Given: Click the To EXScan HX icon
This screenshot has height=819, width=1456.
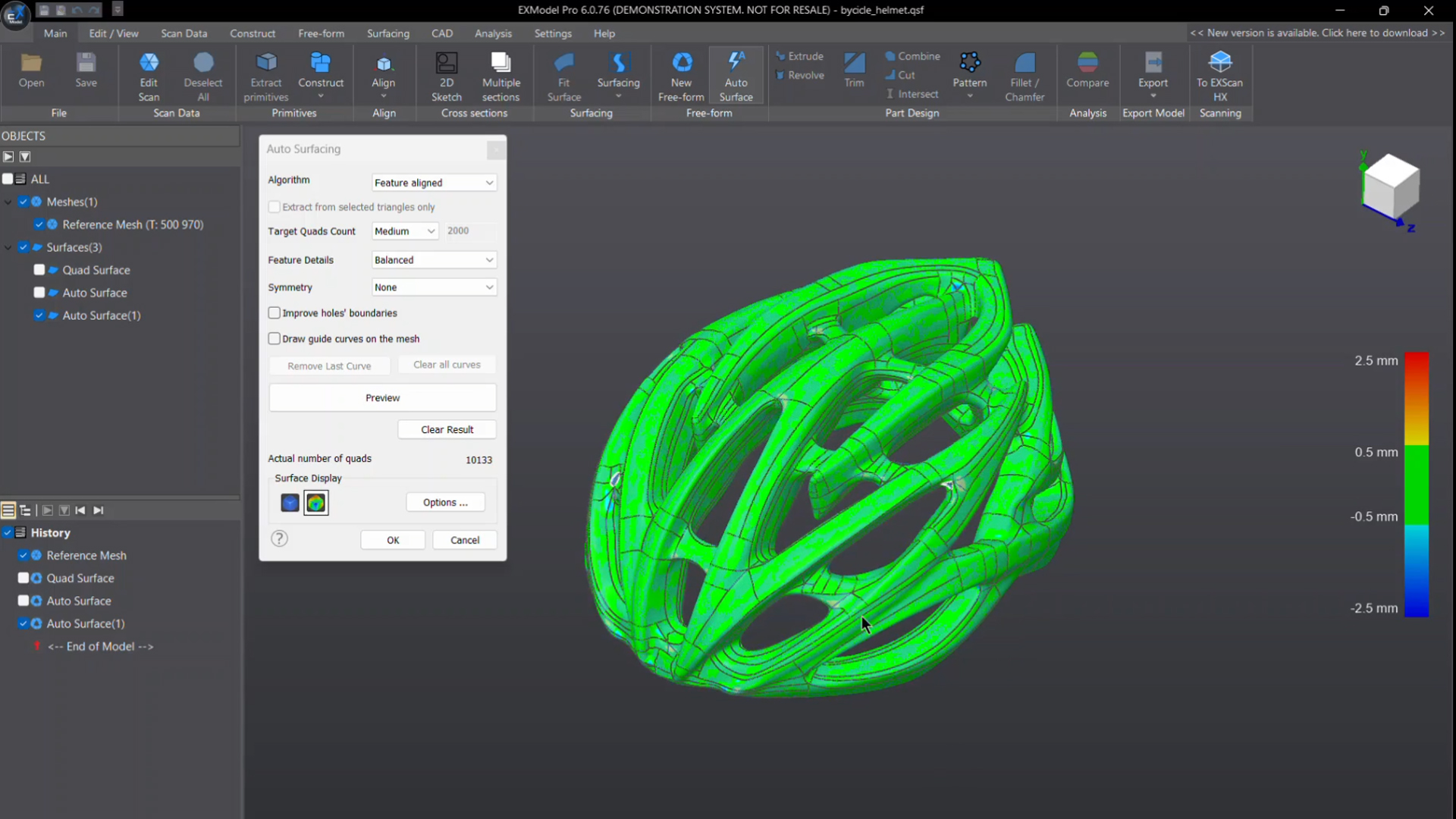Looking at the screenshot, I should [1219, 63].
